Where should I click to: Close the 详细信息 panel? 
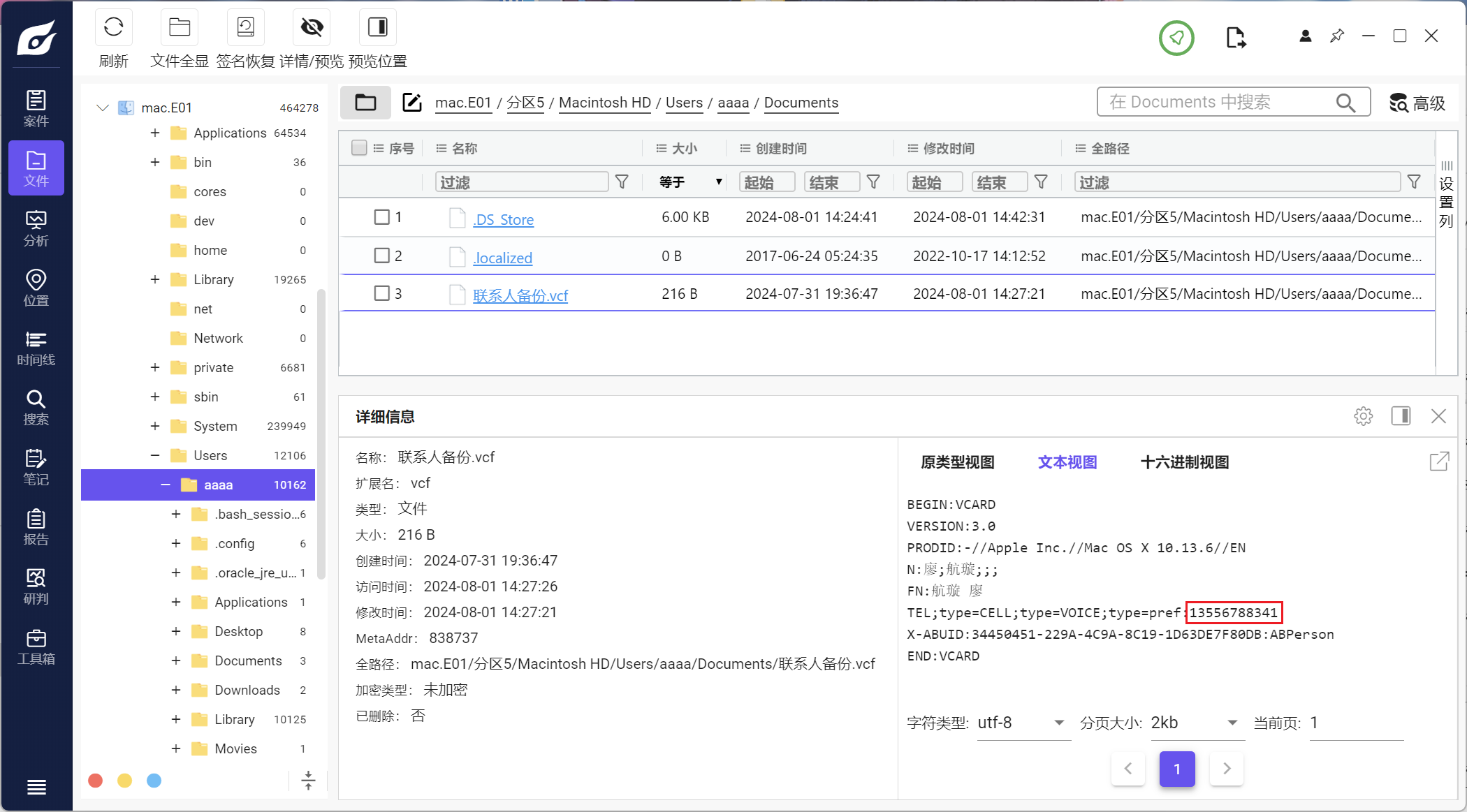coord(1438,416)
